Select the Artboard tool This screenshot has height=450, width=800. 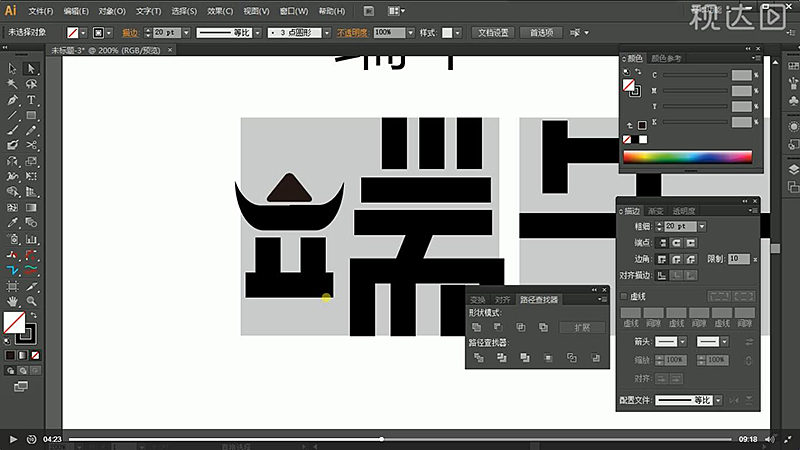(12, 286)
